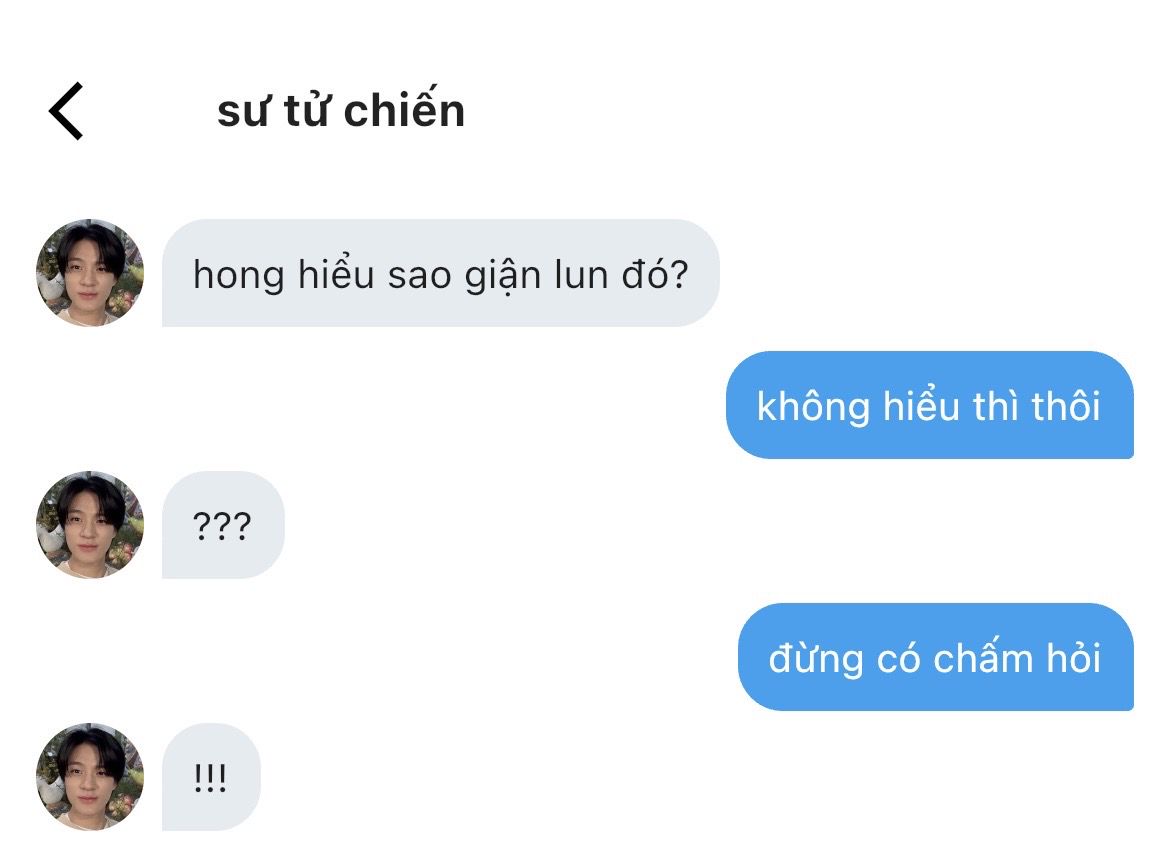Image resolution: width=1169 pixels, height=849 pixels.
Task: Click the word 'đừng' in the blue bubble
Action: pyautogui.click(x=816, y=660)
